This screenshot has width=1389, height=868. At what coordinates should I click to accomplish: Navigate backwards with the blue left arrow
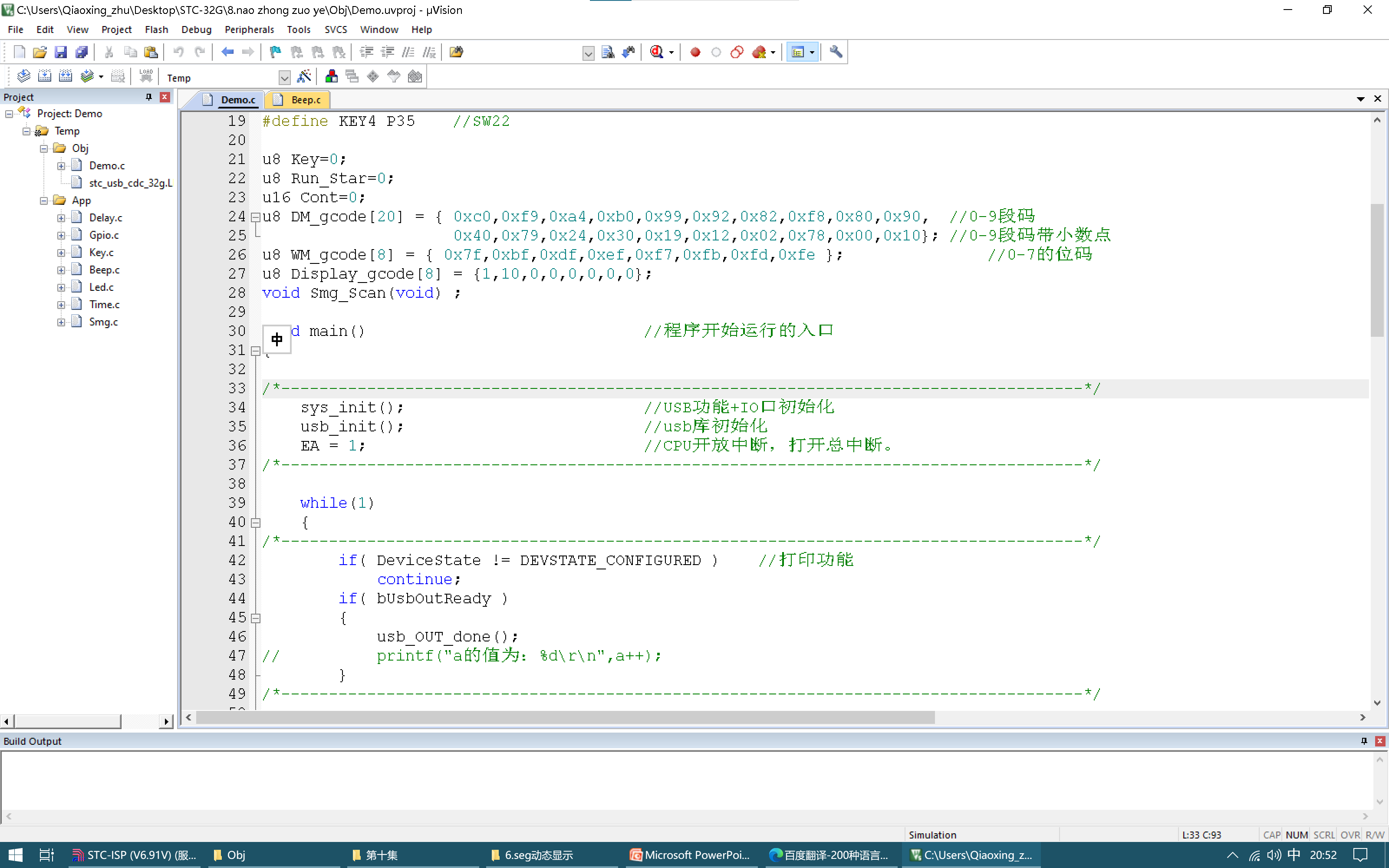click(x=227, y=52)
